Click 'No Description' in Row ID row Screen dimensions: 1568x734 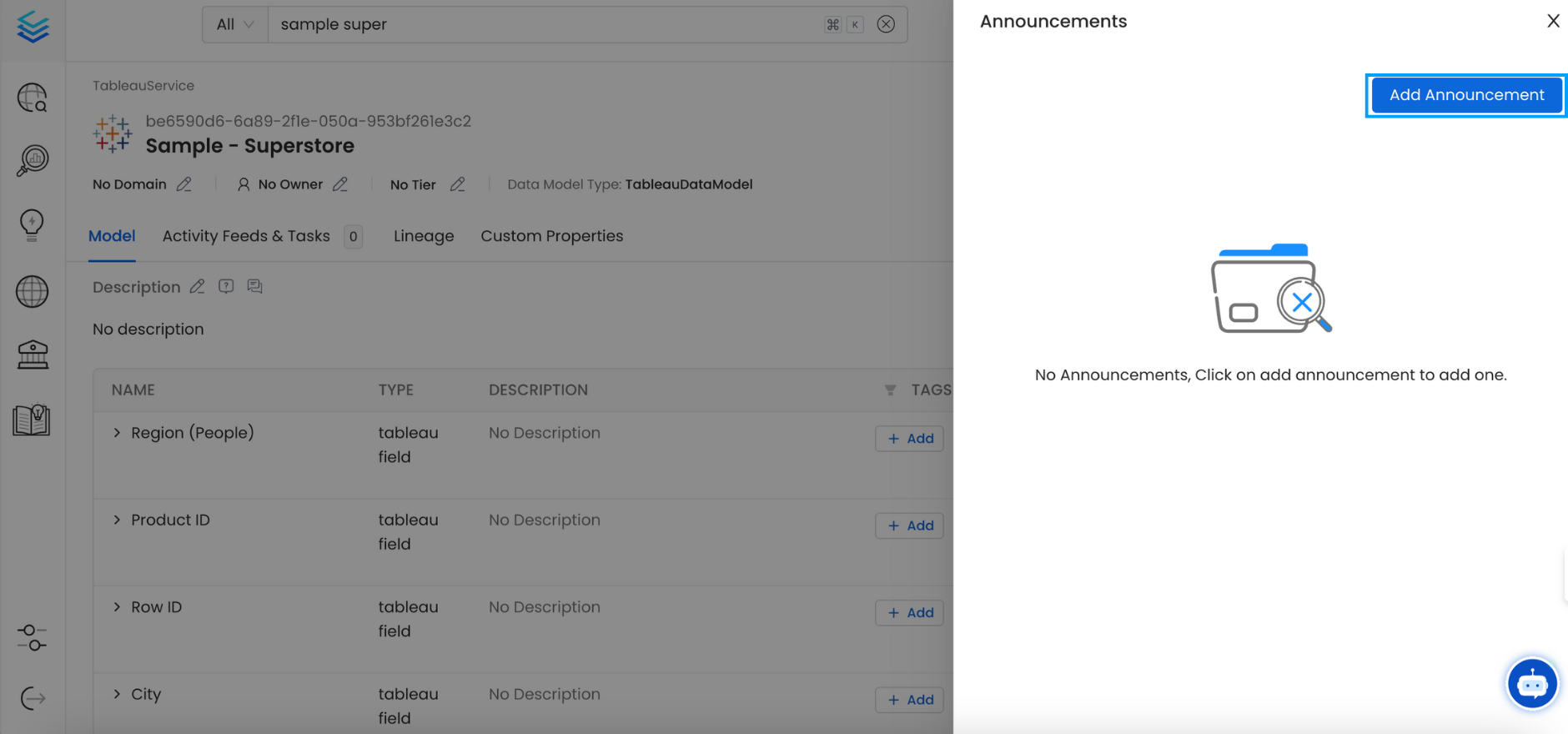click(x=545, y=607)
